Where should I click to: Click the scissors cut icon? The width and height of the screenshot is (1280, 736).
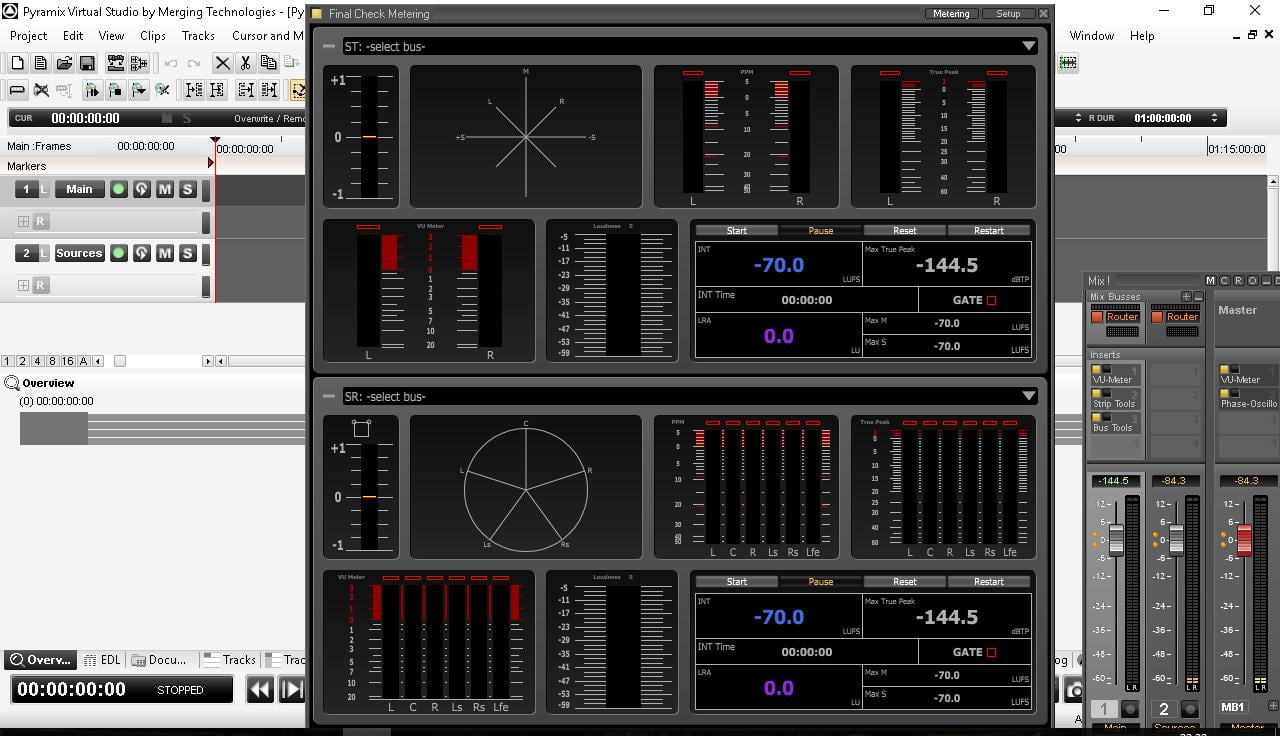(x=245, y=63)
